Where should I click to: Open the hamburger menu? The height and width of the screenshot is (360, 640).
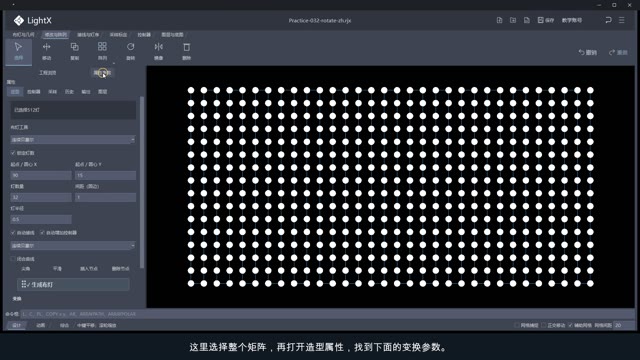tap(622, 20)
